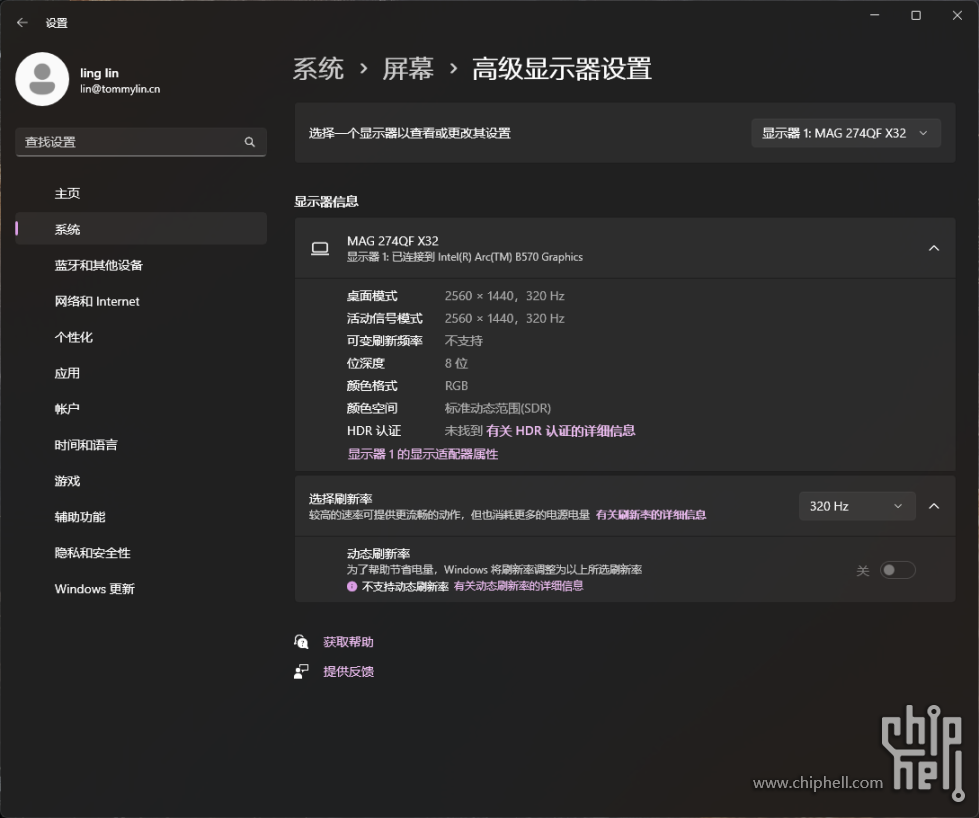The width and height of the screenshot is (979, 818).
Task: Open Windows 更新 settings
Action: 141,589
